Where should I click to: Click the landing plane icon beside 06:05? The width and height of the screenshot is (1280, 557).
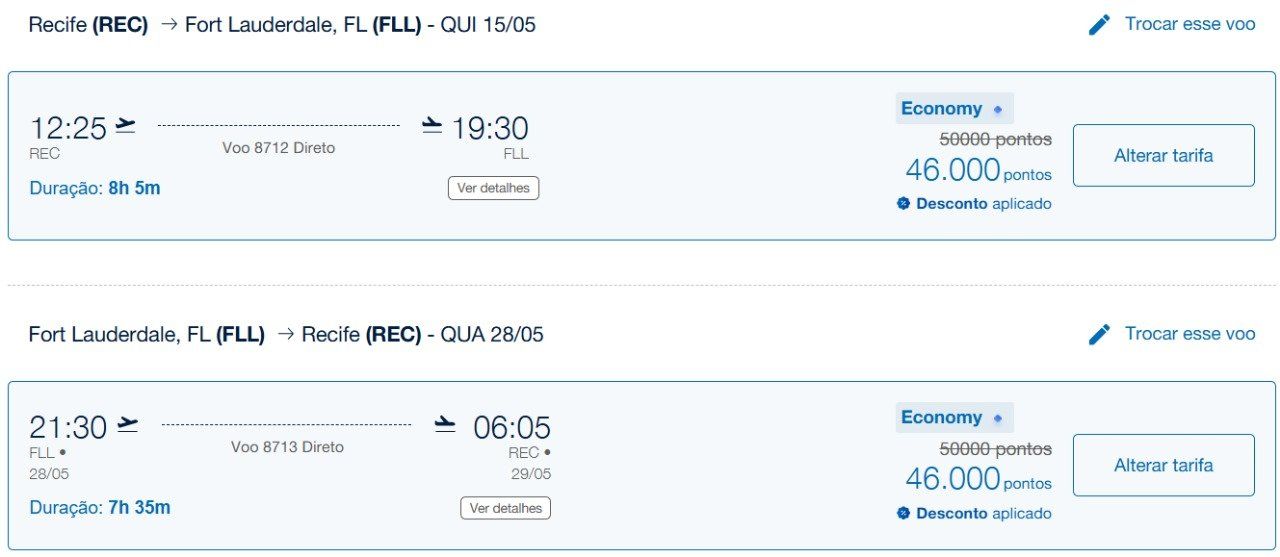pos(445,424)
